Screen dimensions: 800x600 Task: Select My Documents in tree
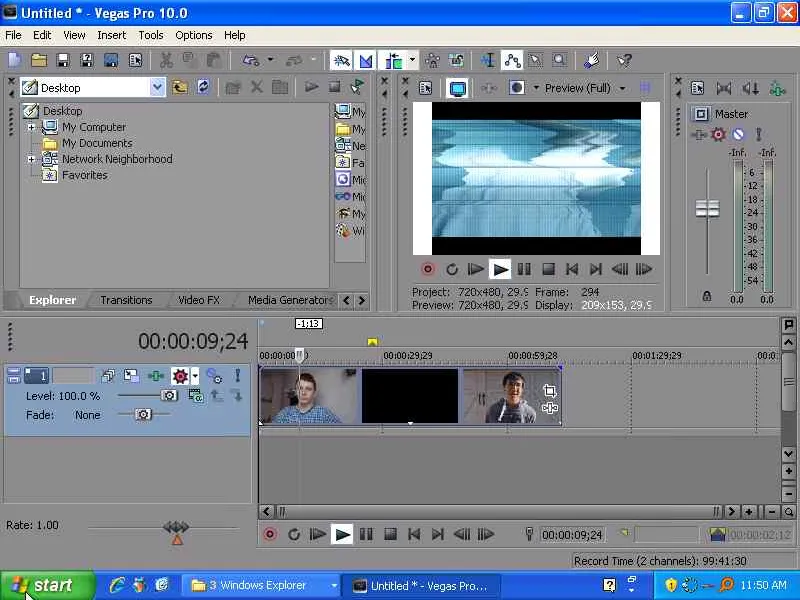(x=97, y=143)
